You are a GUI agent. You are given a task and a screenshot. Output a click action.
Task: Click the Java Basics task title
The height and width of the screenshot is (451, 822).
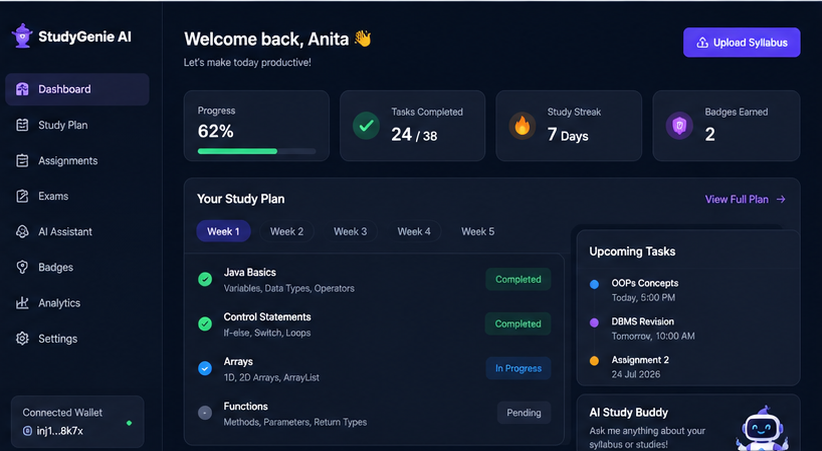pyautogui.click(x=250, y=272)
